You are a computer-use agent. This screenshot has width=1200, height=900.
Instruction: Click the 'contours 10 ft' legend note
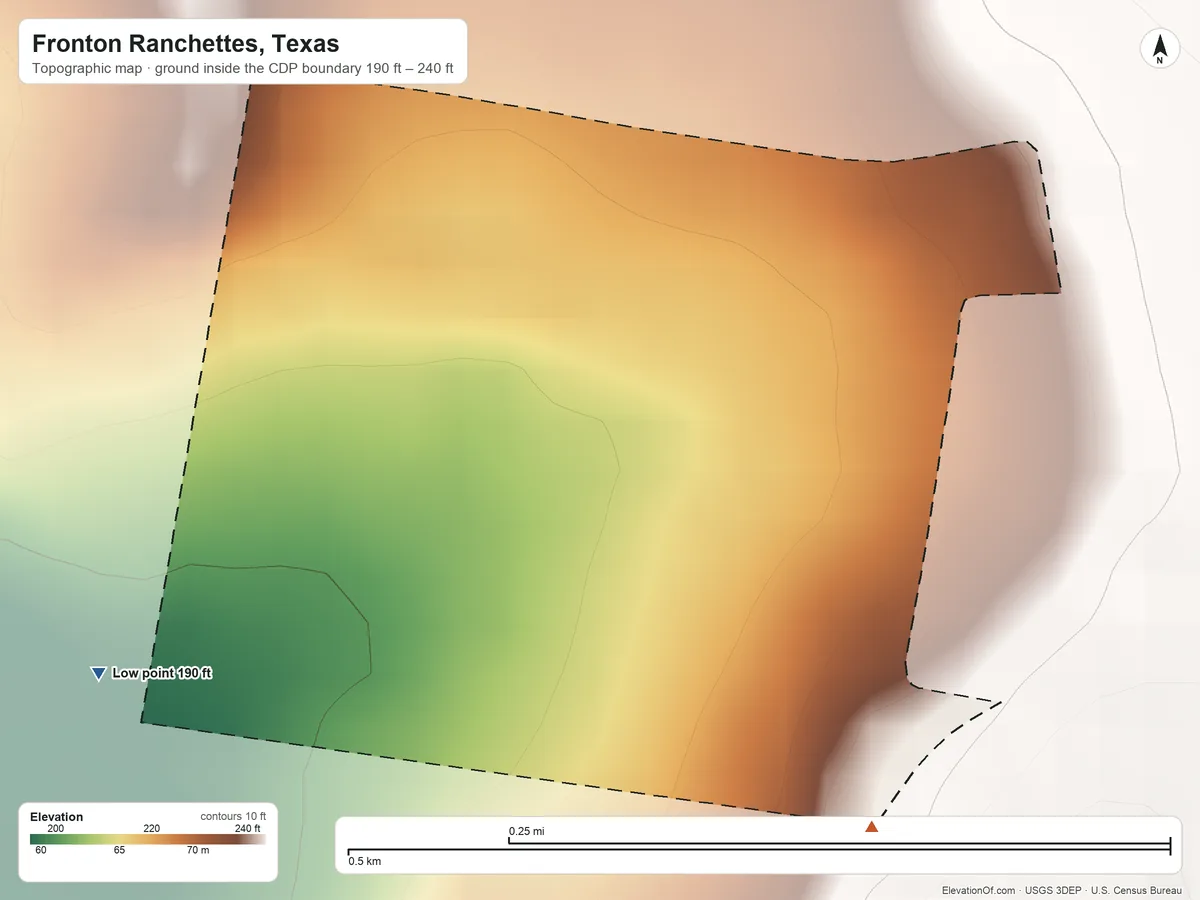pyautogui.click(x=233, y=816)
